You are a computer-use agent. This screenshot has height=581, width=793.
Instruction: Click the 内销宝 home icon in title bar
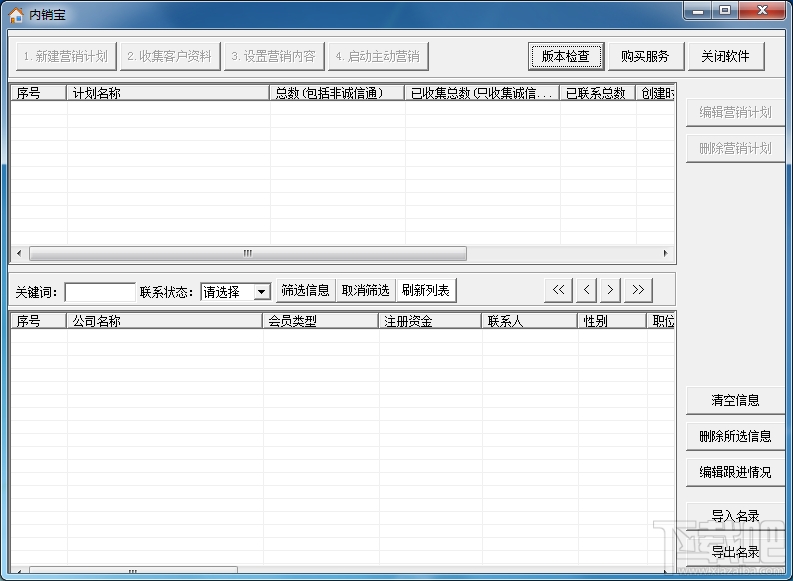click(16, 15)
